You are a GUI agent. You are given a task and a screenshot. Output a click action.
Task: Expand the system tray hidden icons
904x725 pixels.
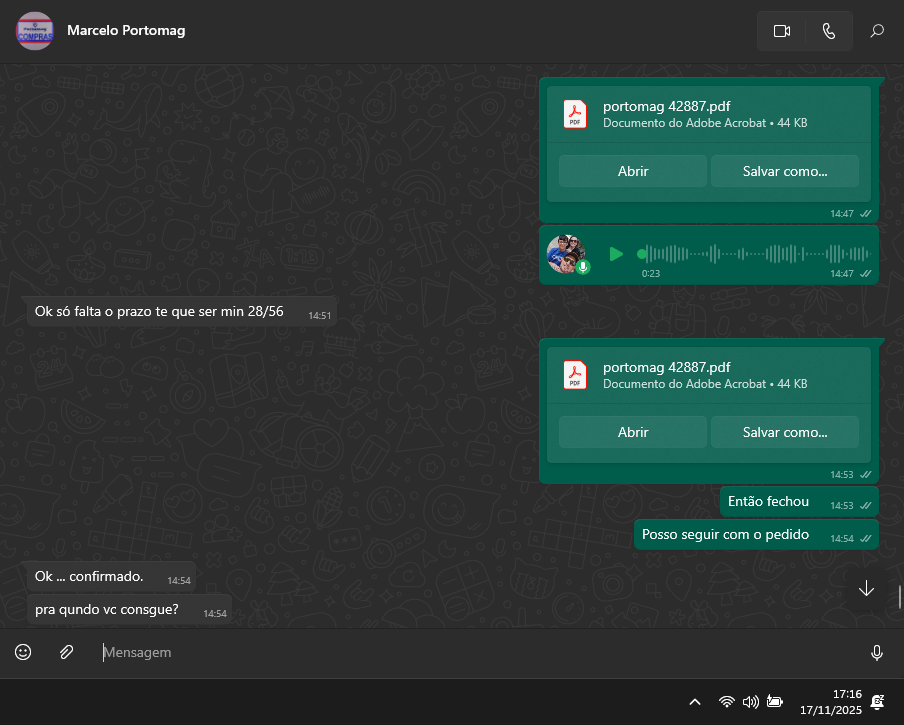[x=695, y=702]
